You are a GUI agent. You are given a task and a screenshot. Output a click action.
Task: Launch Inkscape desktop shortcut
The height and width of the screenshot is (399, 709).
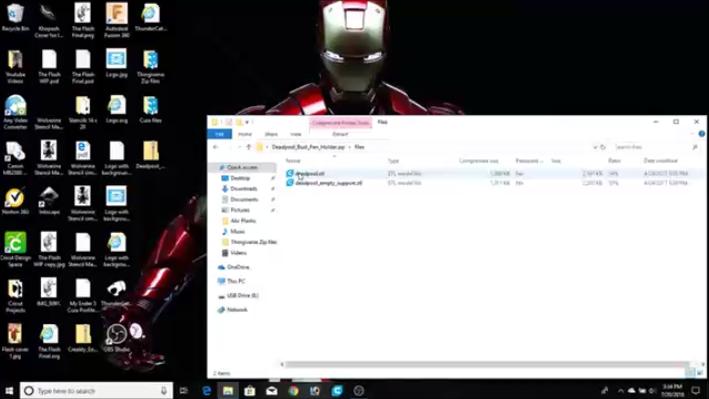tap(49, 201)
